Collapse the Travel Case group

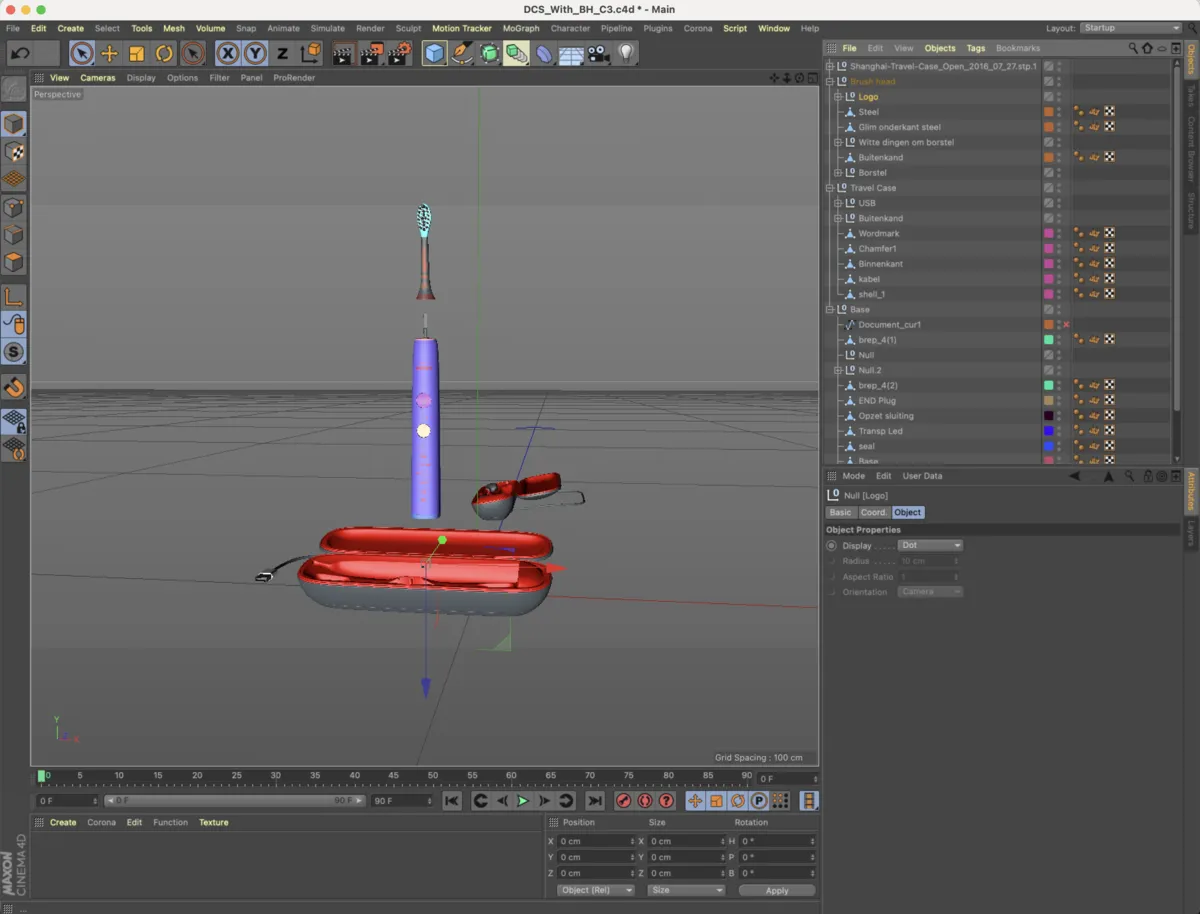[x=830, y=188]
